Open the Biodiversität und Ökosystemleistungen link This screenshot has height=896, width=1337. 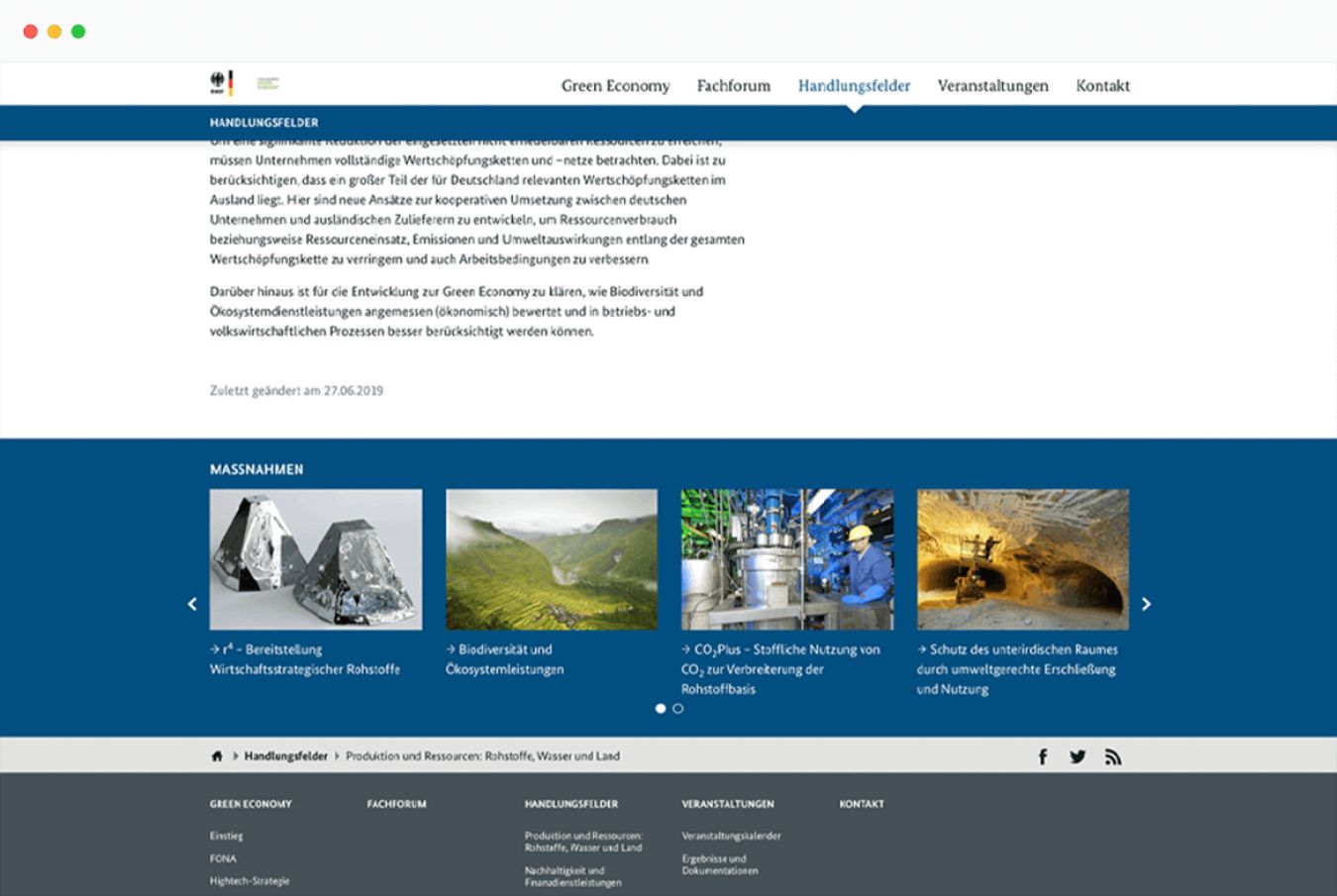pyautogui.click(x=505, y=659)
